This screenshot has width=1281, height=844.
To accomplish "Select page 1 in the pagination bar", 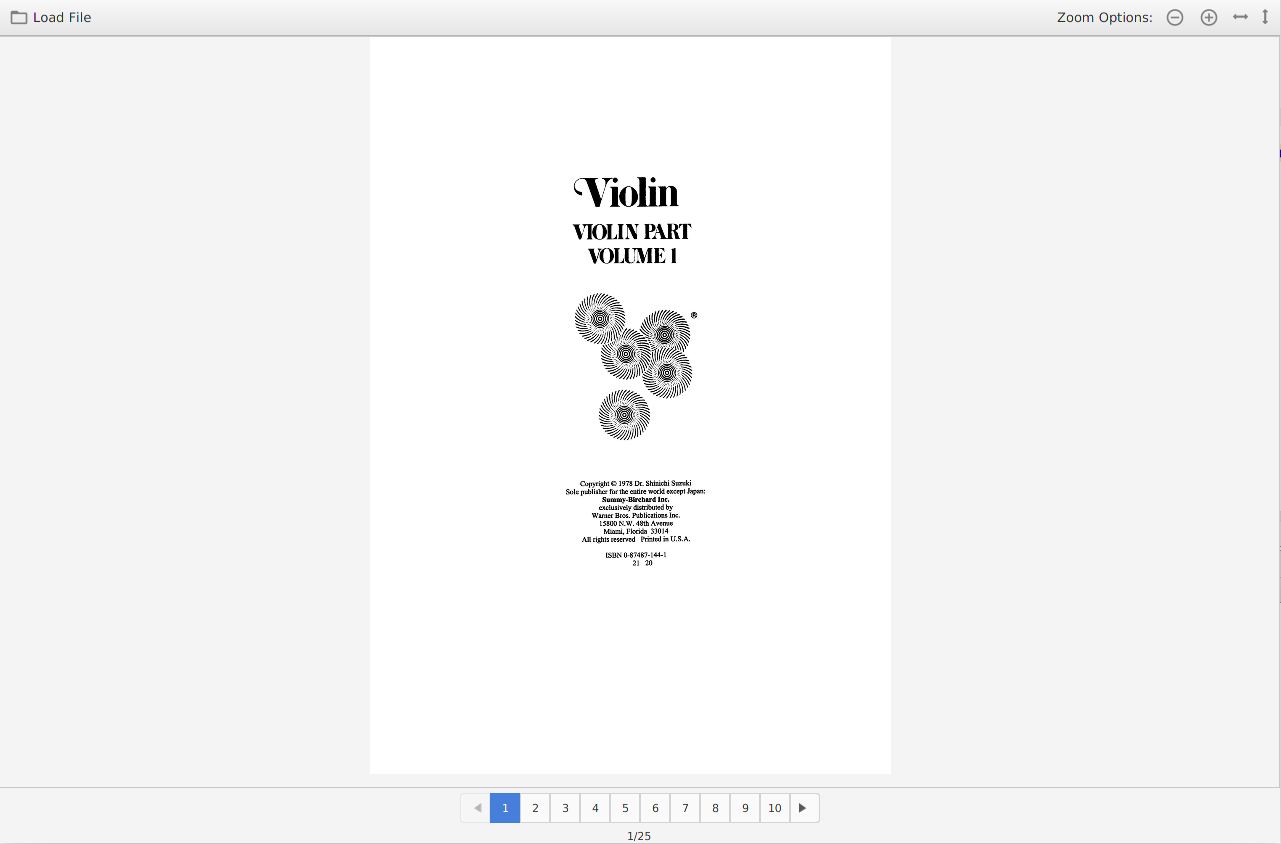I will pyautogui.click(x=505, y=808).
